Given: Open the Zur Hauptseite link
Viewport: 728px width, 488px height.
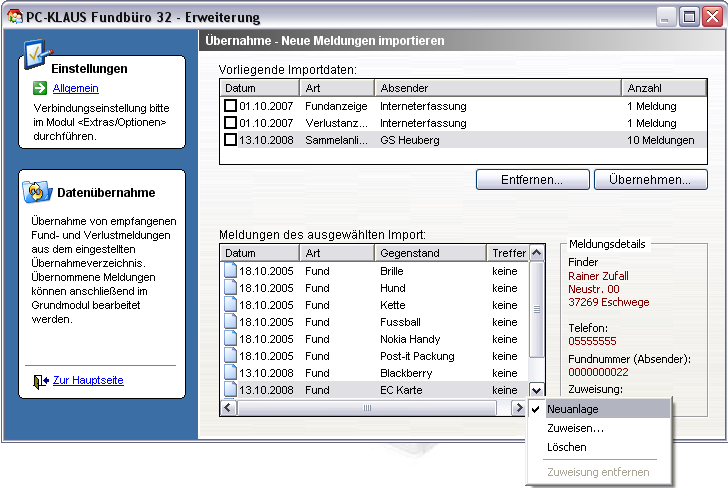Looking at the screenshot, I should pos(88,381).
